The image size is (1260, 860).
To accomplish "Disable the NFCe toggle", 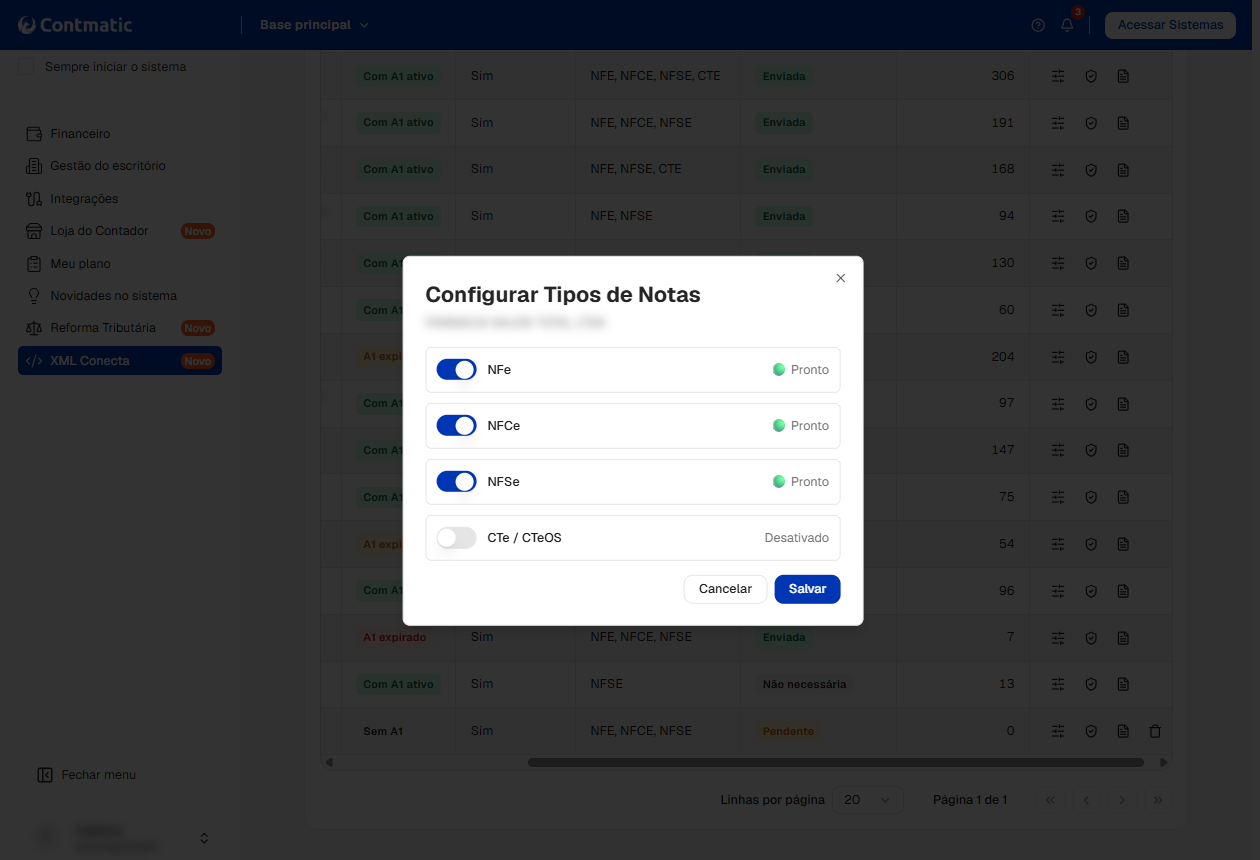I will (x=456, y=426).
